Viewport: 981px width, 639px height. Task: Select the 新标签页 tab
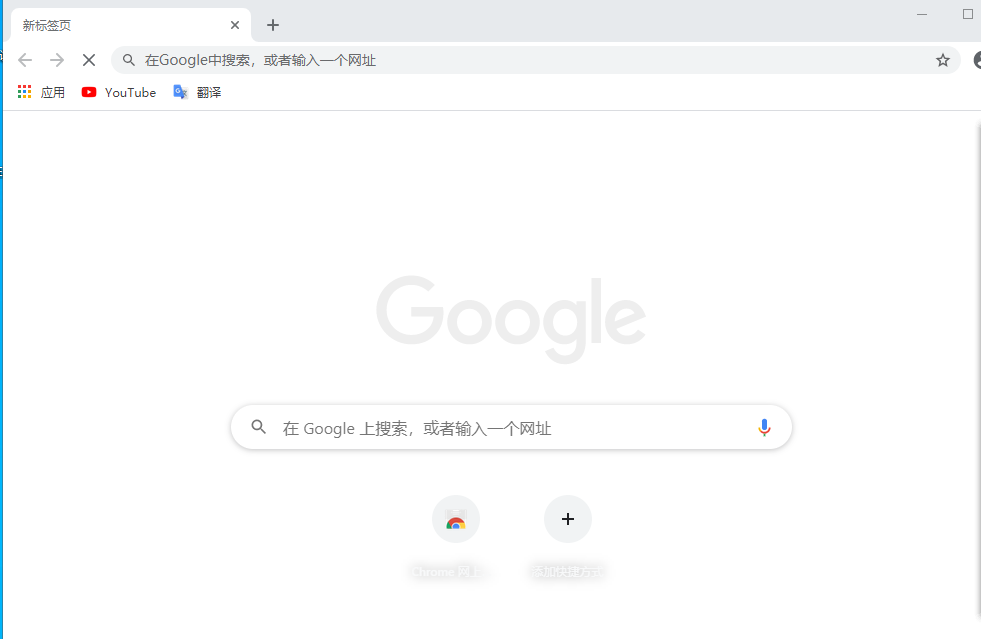tap(131, 25)
